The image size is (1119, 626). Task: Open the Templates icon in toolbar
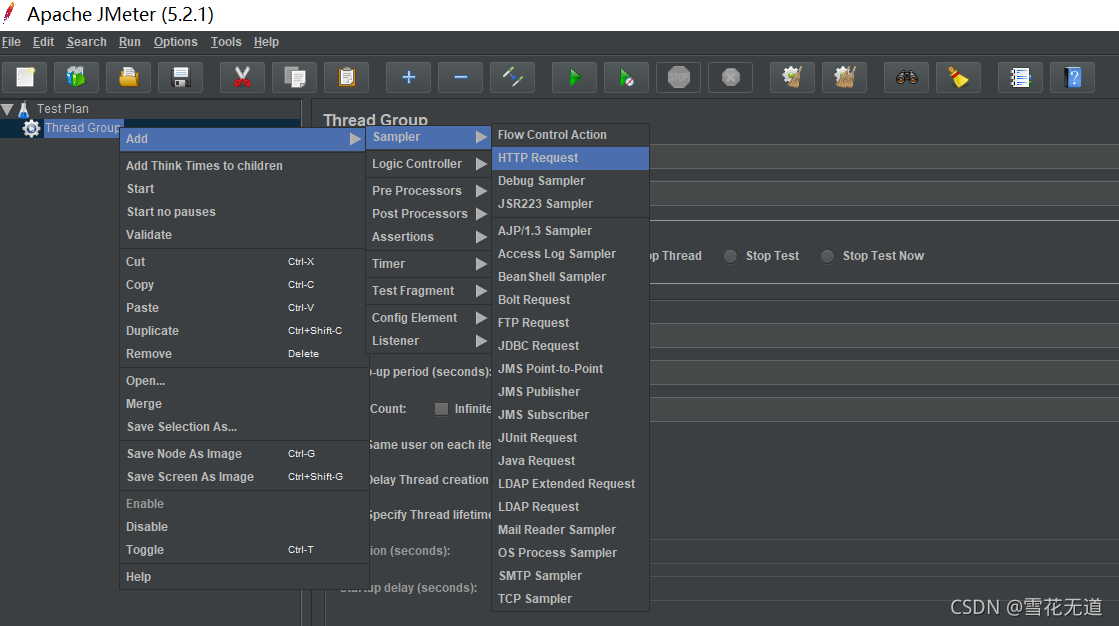pyautogui.click(x=76, y=77)
